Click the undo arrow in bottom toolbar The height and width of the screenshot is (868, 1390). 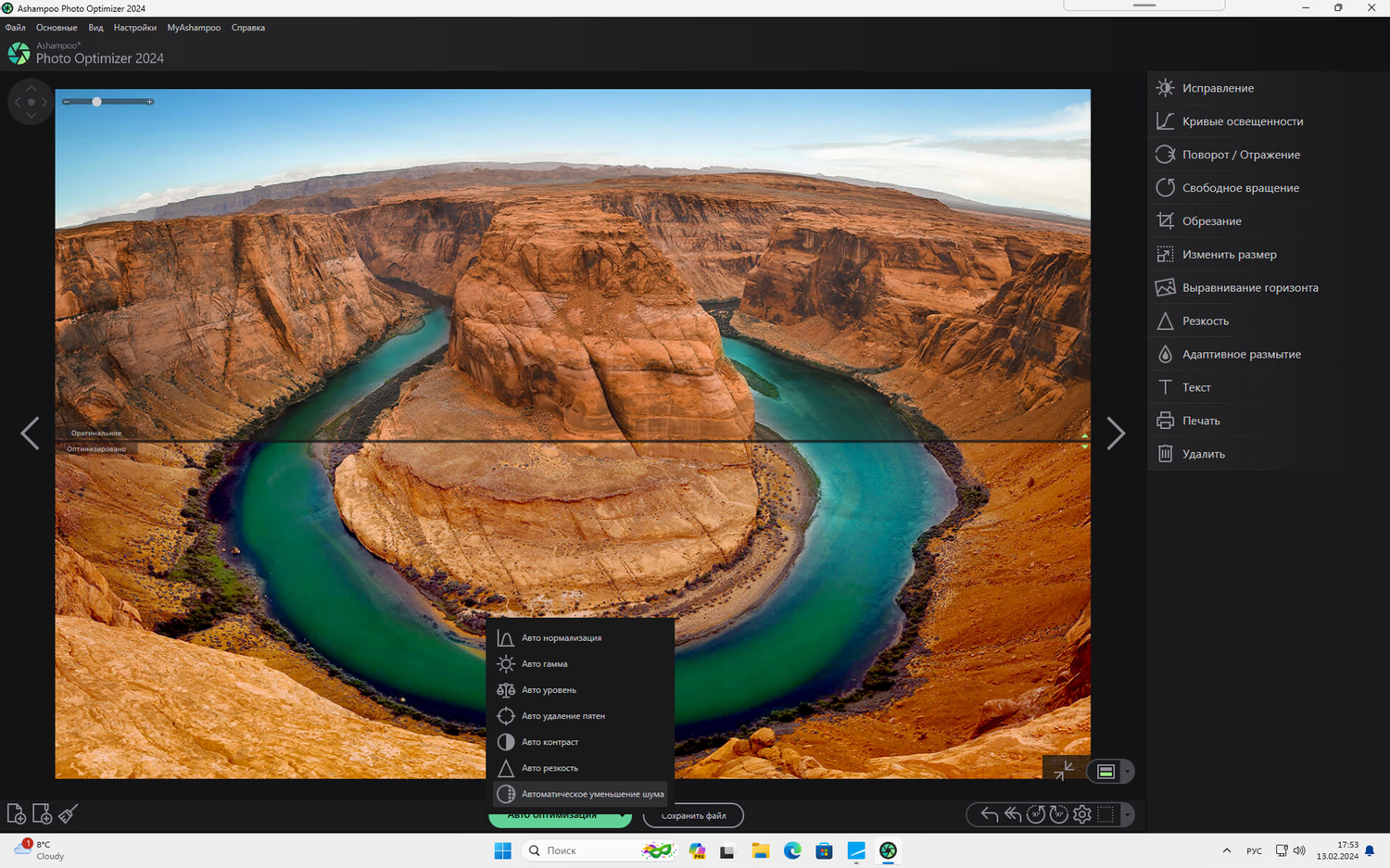[x=989, y=815]
